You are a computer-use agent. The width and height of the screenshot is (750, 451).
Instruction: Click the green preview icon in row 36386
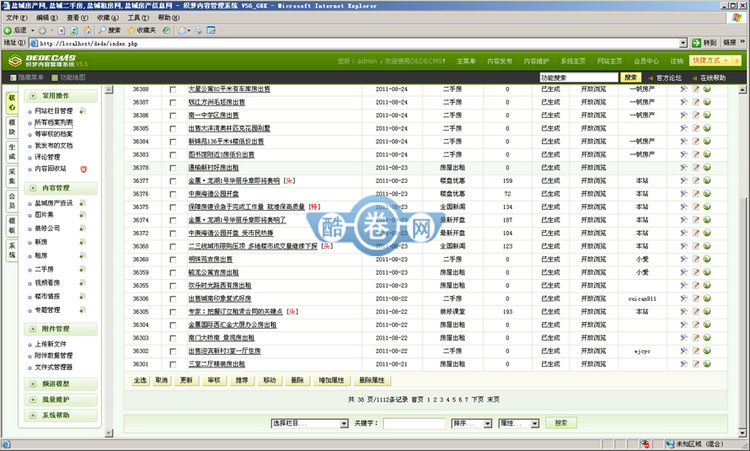click(x=707, y=115)
